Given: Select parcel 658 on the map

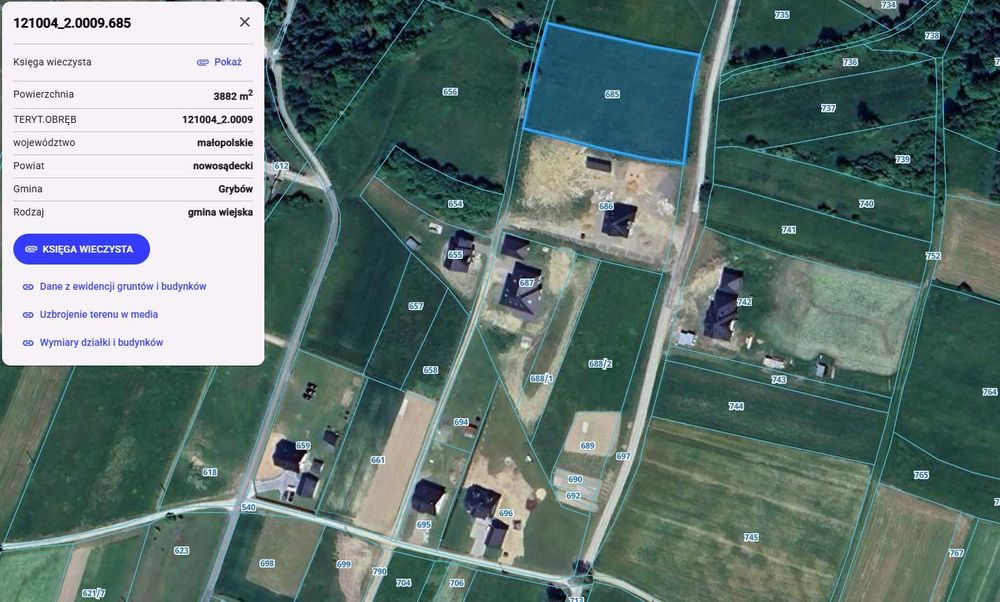Looking at the screenshot, I should pyautogui.click(x=430, y=370).
